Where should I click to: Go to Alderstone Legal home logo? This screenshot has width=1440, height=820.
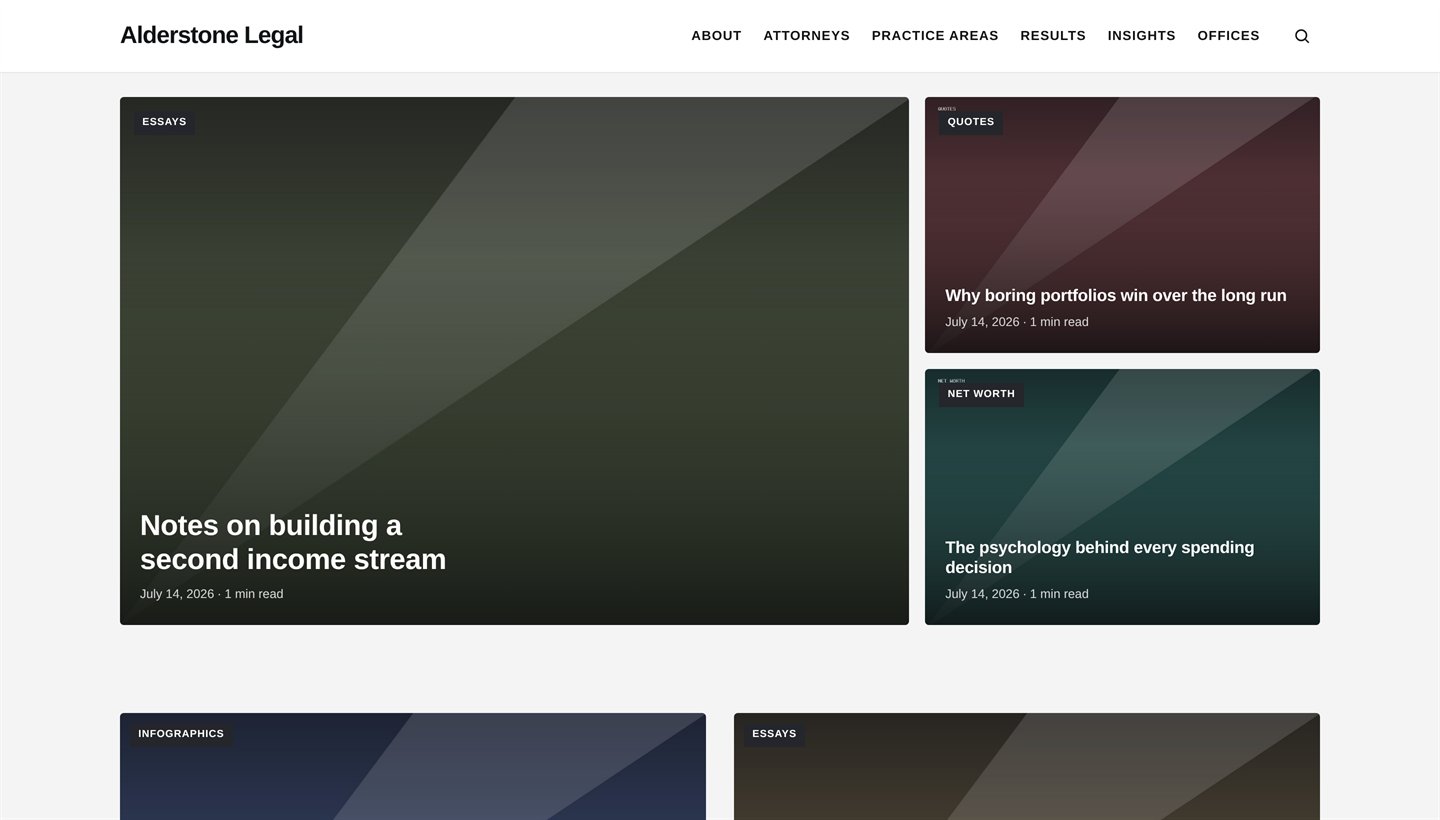click(x=211, y=35)
